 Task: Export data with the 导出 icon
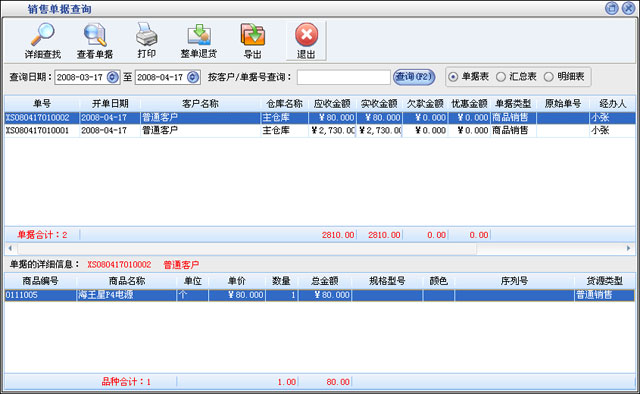(x=253, y=41)
